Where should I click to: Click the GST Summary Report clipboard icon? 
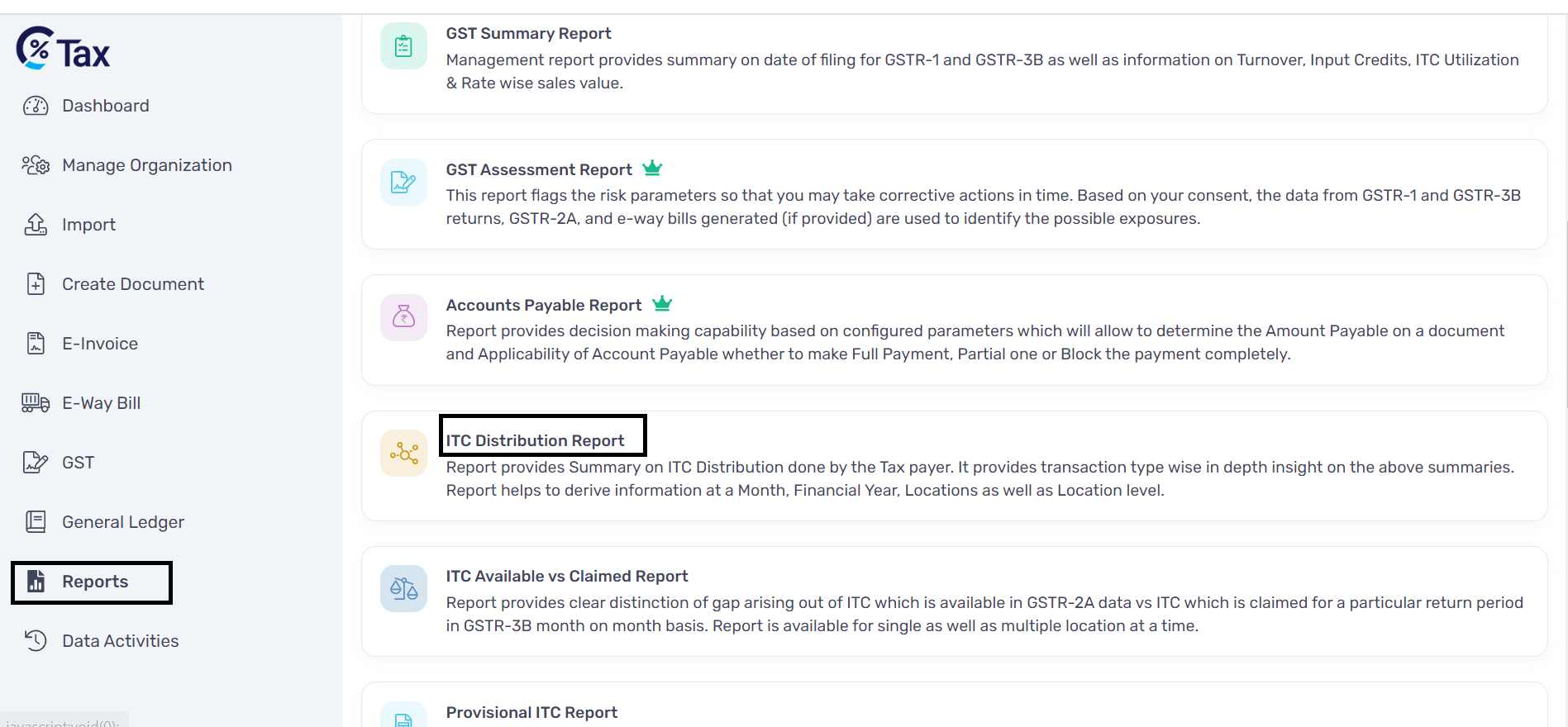click(403, 46)
